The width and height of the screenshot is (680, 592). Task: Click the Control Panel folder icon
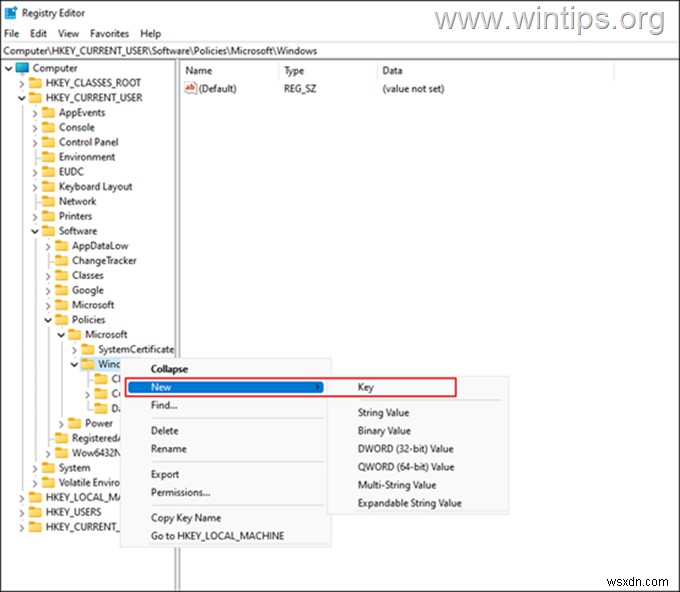pos(48,142)
